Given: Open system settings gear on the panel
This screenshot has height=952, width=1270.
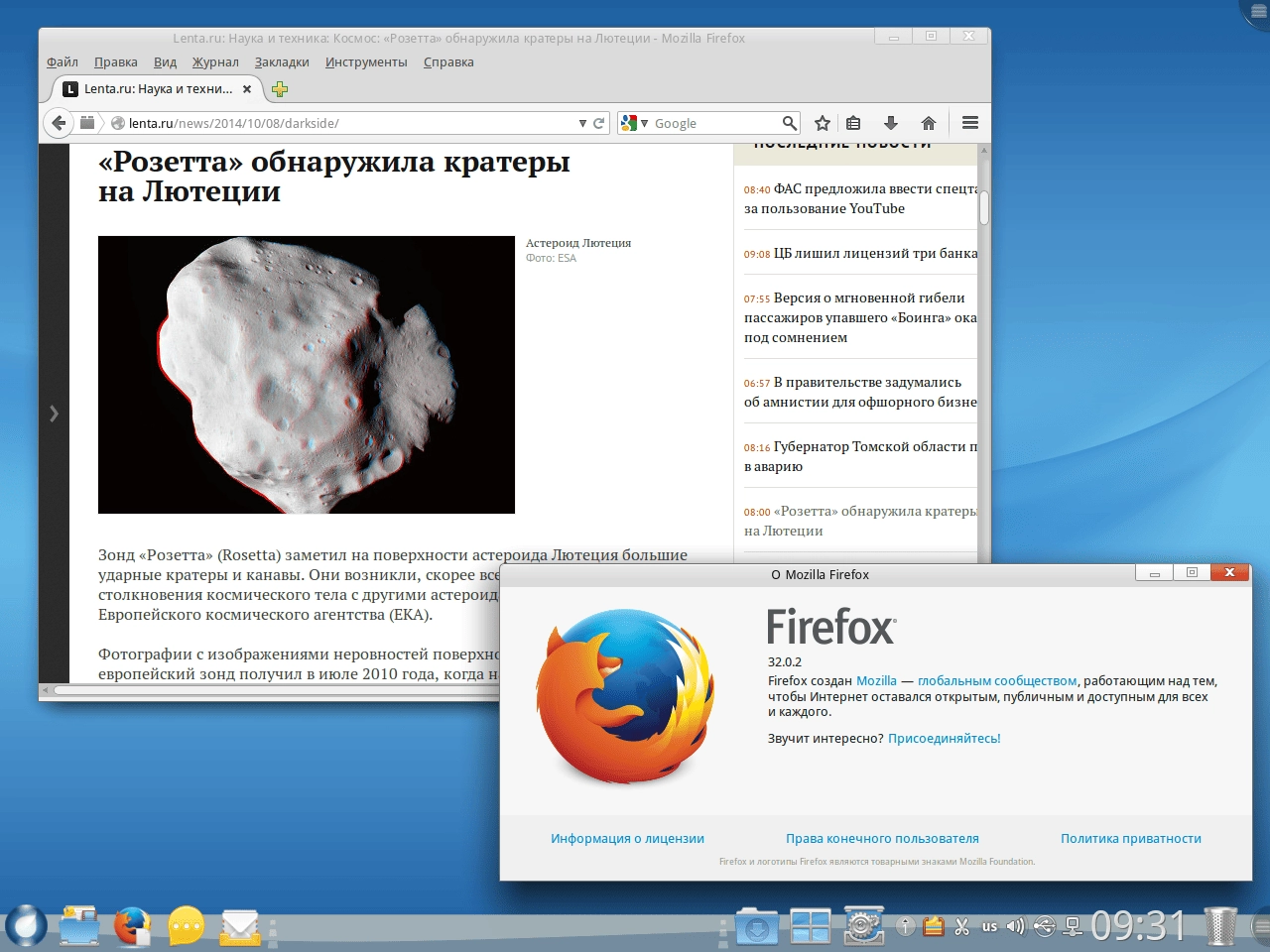Looking at the screenshot, I should (x=863, y=926).
